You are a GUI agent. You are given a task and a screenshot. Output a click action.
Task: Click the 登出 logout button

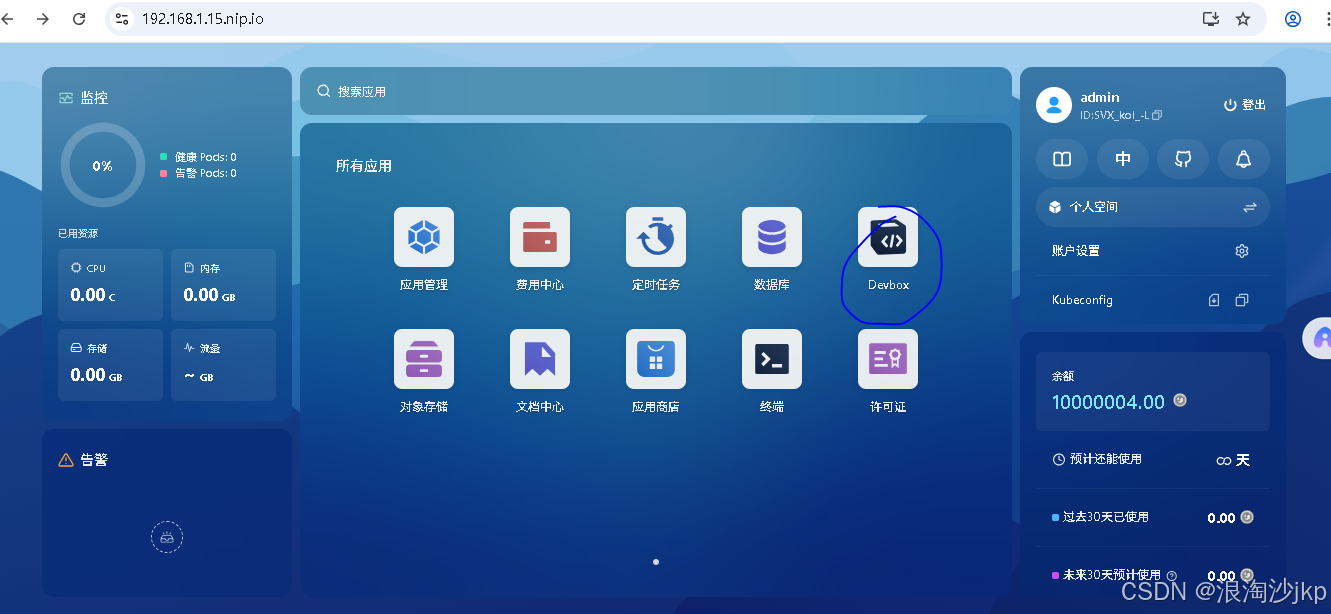1245,105
